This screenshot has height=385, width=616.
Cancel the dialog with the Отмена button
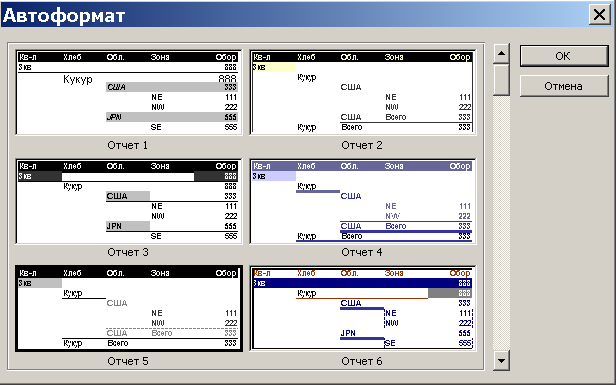pos(564,86)
